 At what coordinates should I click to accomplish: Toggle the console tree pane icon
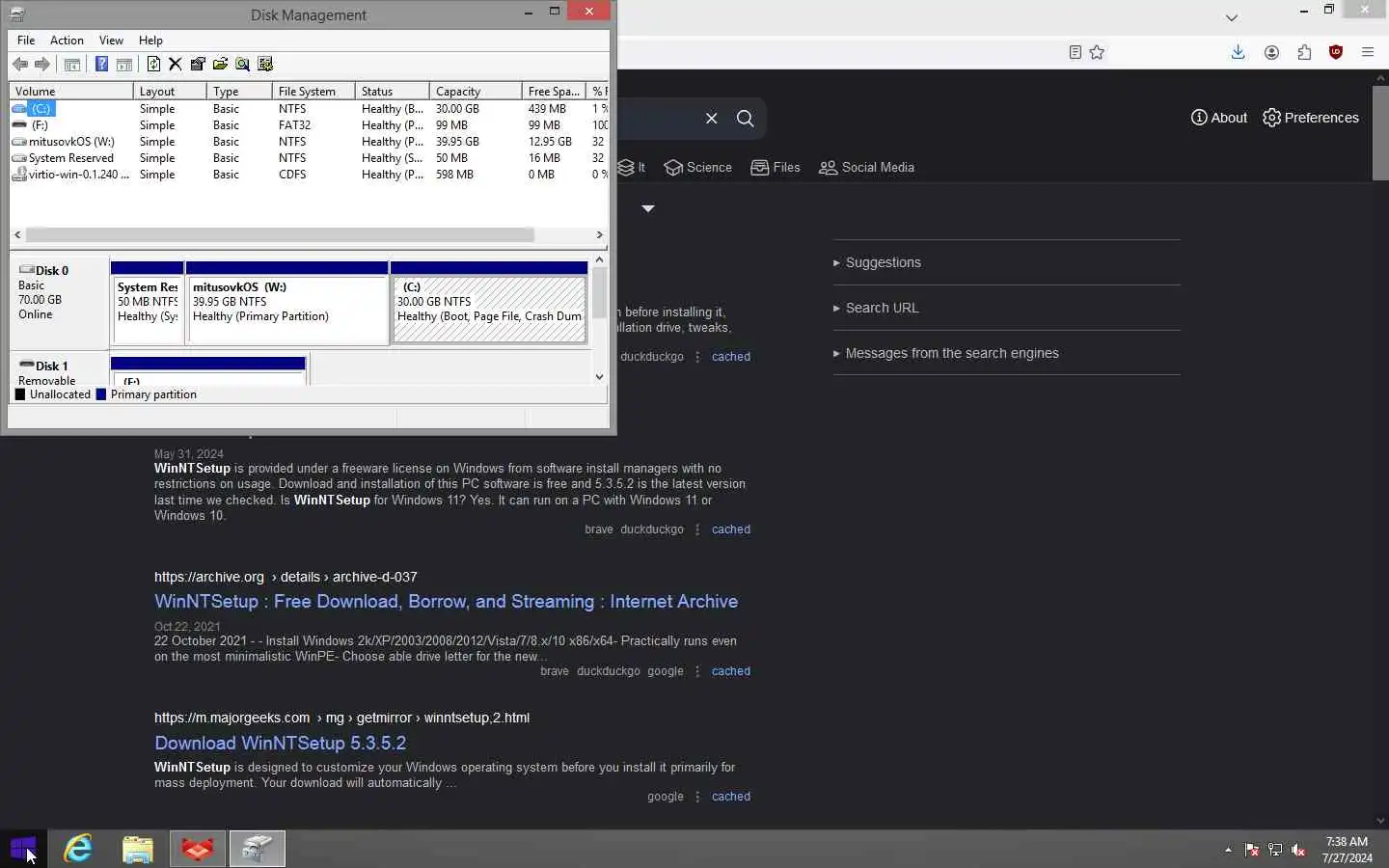pos(72,65)
